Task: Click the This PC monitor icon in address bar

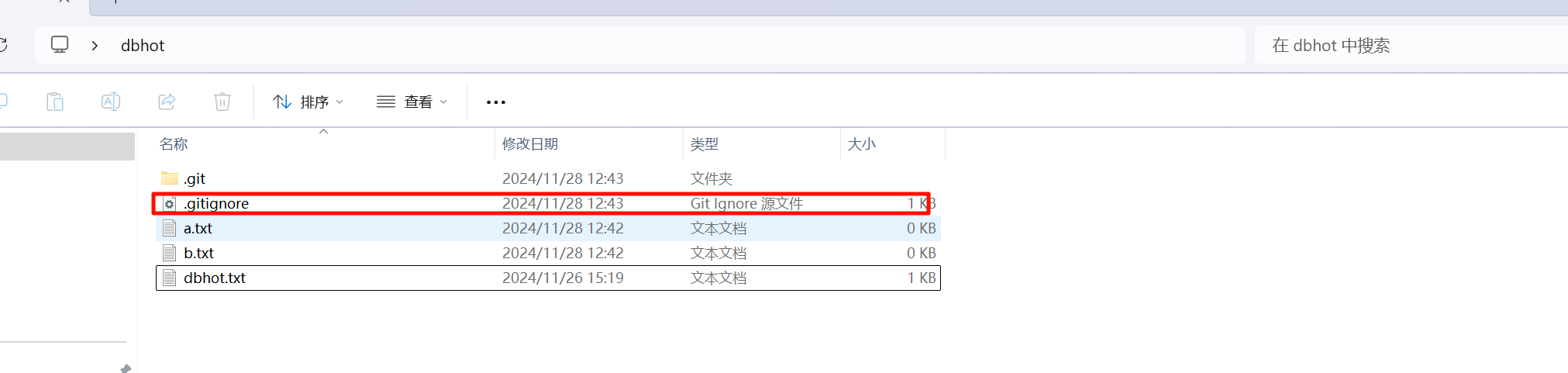Action: (60, 45)
